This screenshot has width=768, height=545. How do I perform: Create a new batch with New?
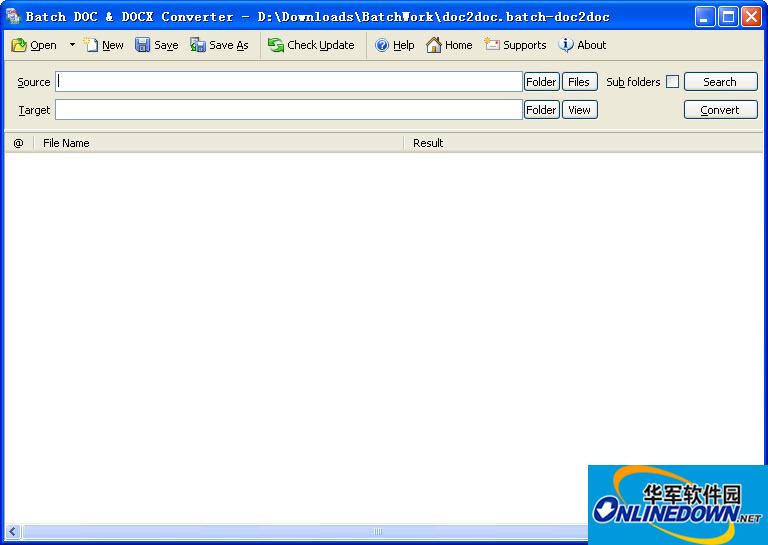click(x=103, y=45)
